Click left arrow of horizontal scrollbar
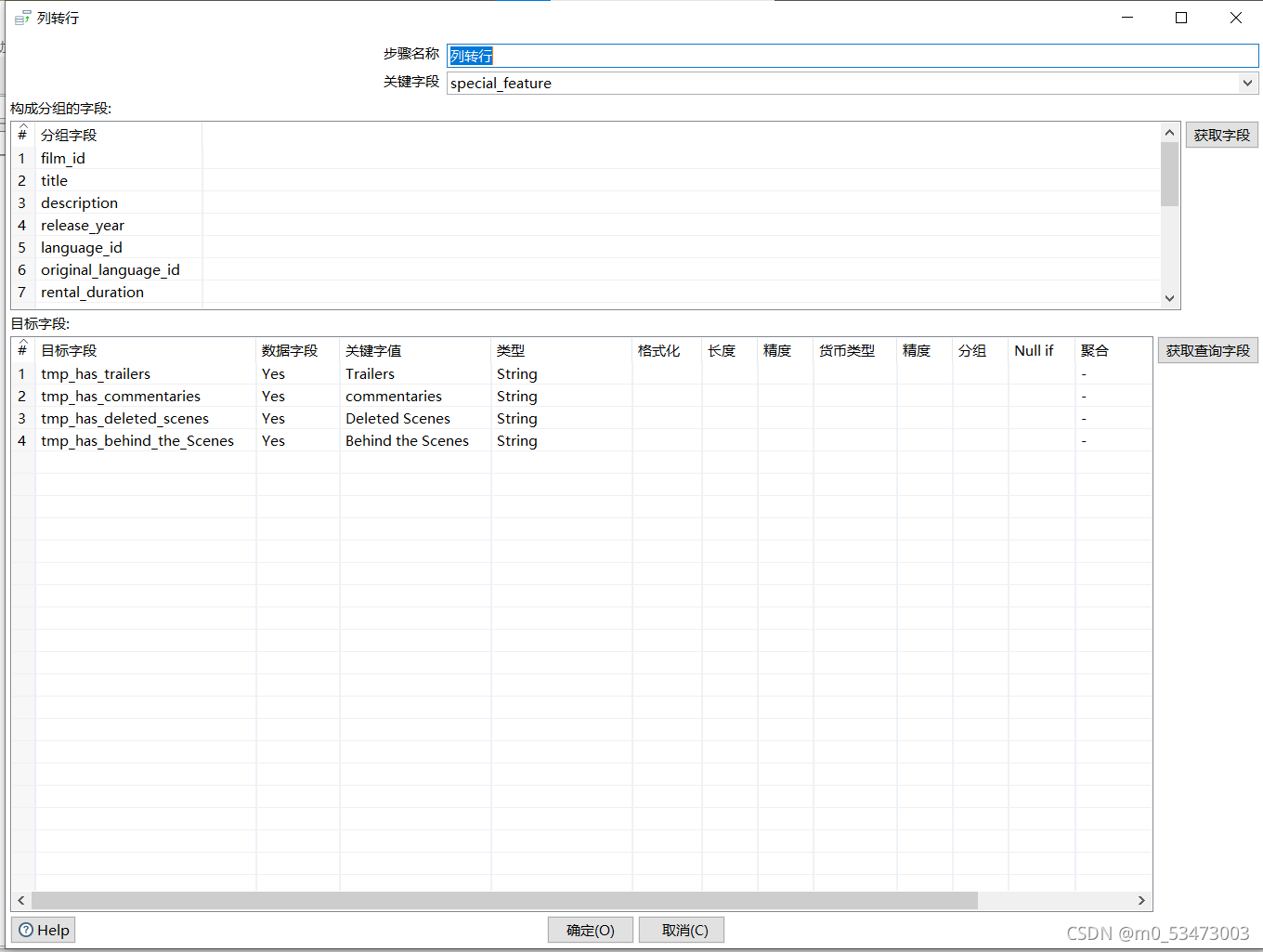1263x952 pixels. click(x=21, y=901)
